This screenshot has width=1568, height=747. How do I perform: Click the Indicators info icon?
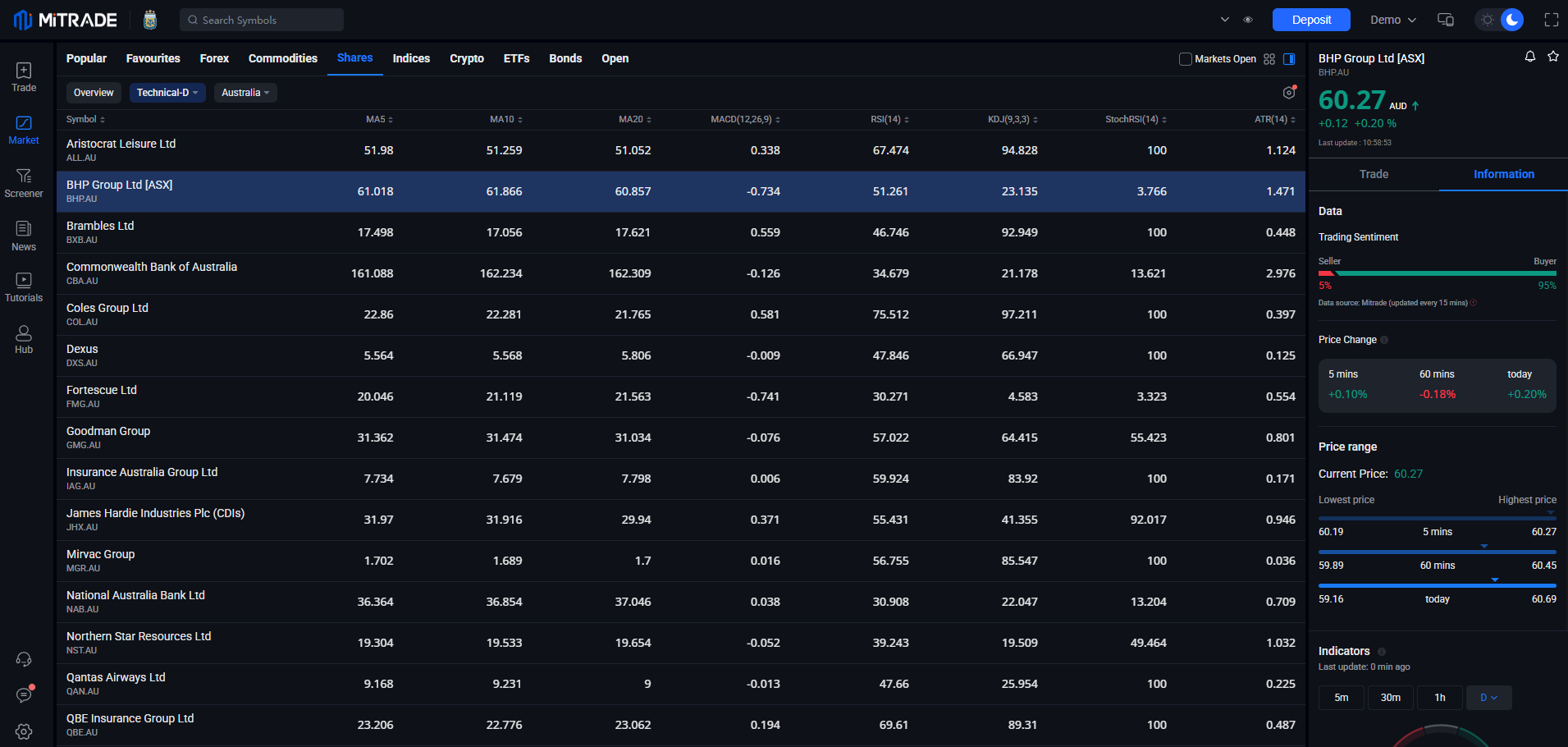(x=1382, y=652)
